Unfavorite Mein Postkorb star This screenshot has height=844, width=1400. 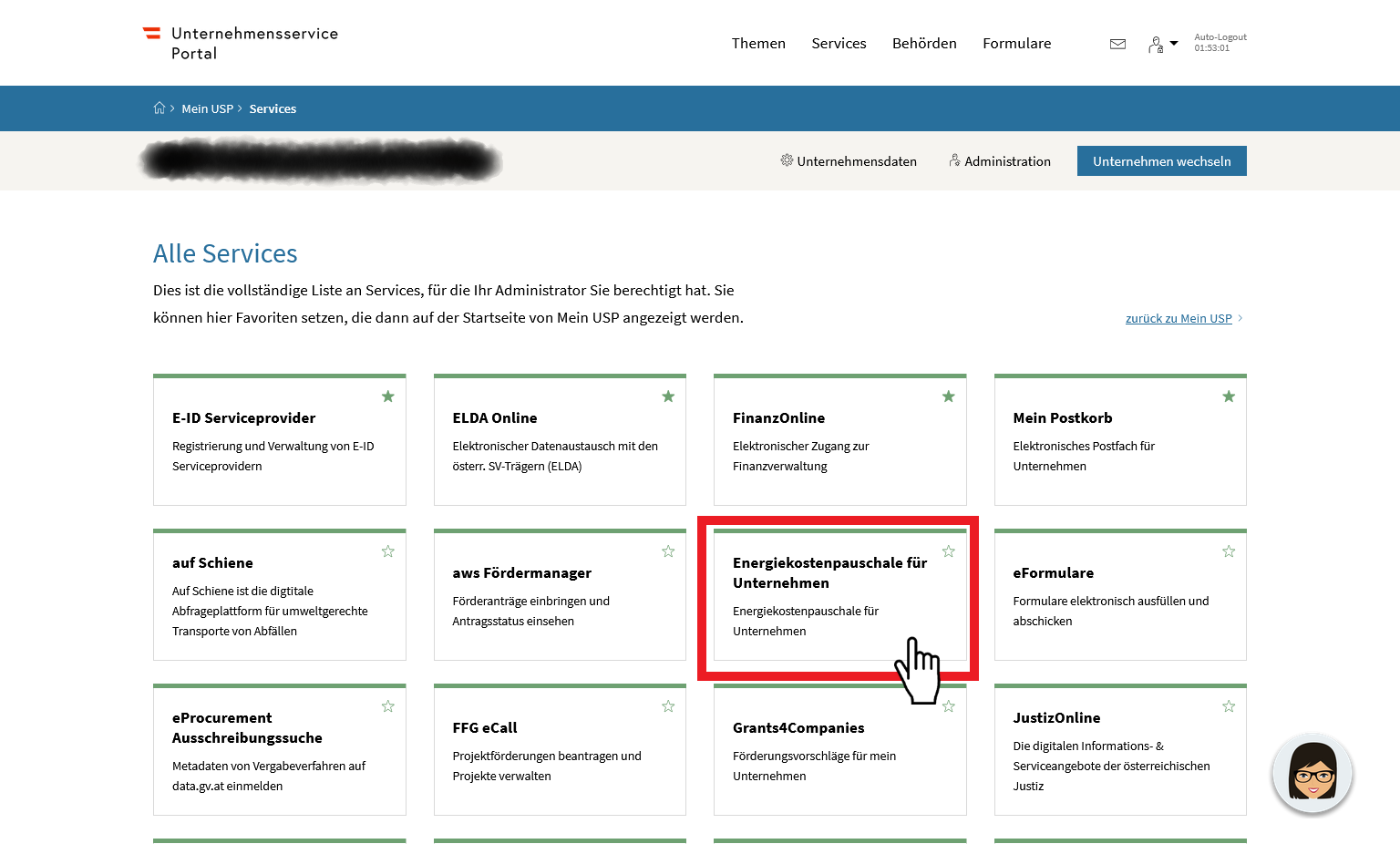point(1229,396)
